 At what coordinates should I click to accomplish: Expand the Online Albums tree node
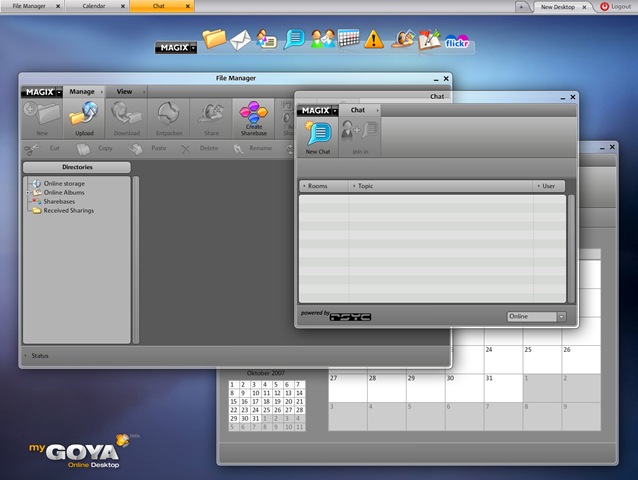pyautogui.click(x=28, y=192)
